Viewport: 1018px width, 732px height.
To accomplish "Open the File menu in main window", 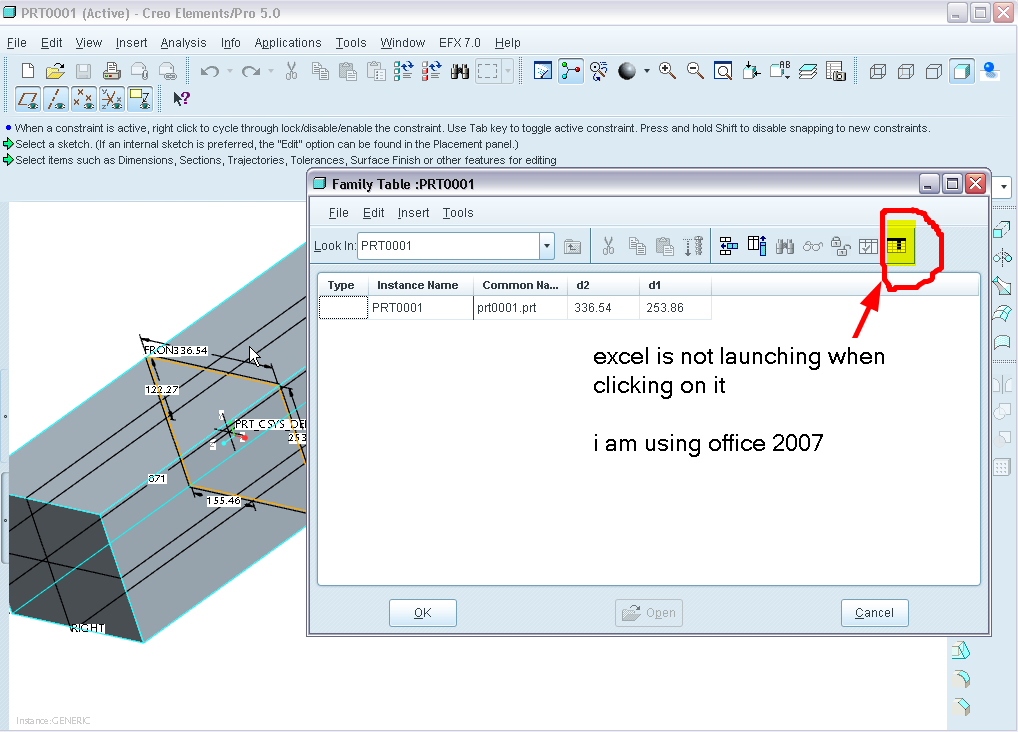I will (x=17, y=43).
